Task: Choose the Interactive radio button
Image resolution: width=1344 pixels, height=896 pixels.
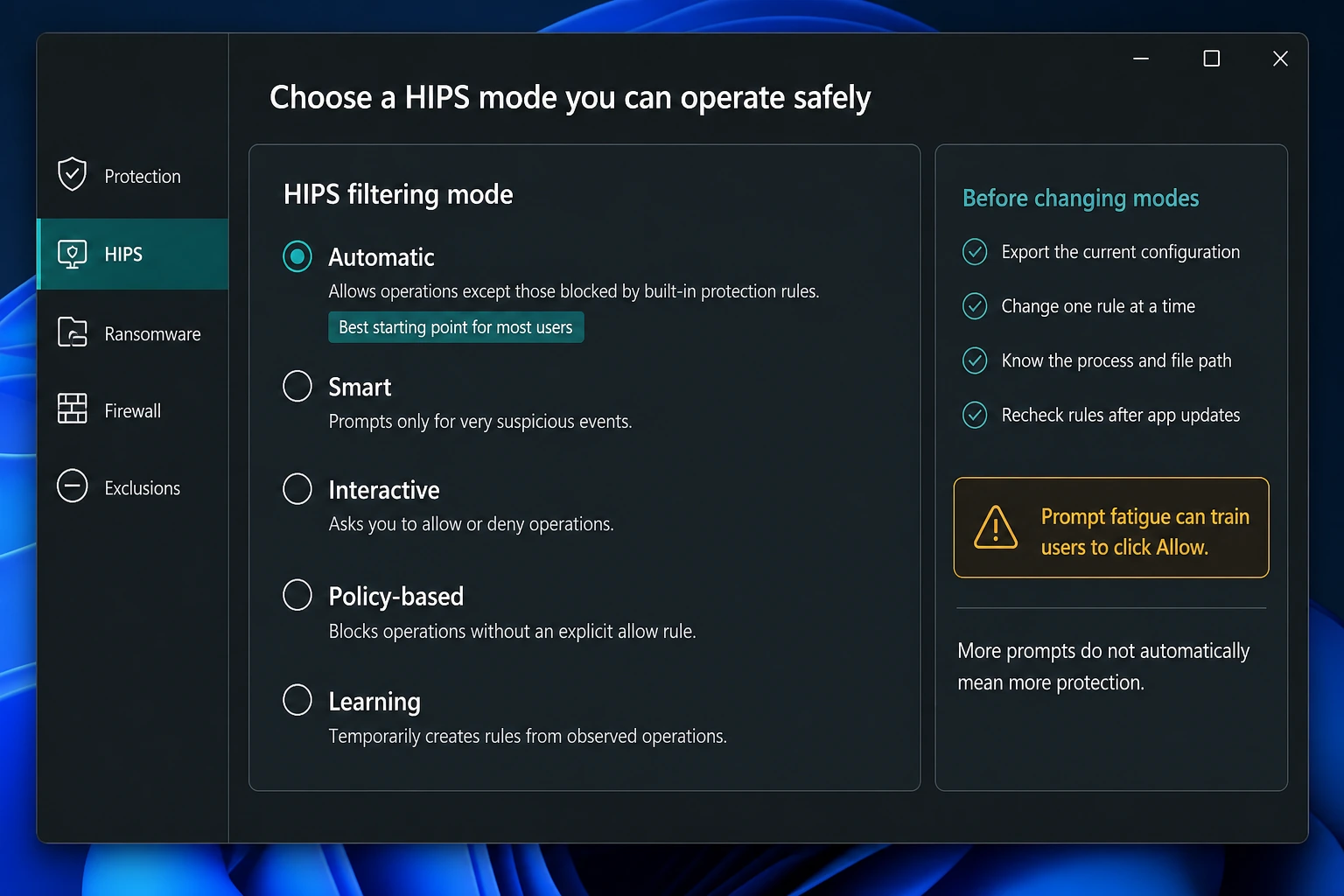Action: (x=297, y=489)
